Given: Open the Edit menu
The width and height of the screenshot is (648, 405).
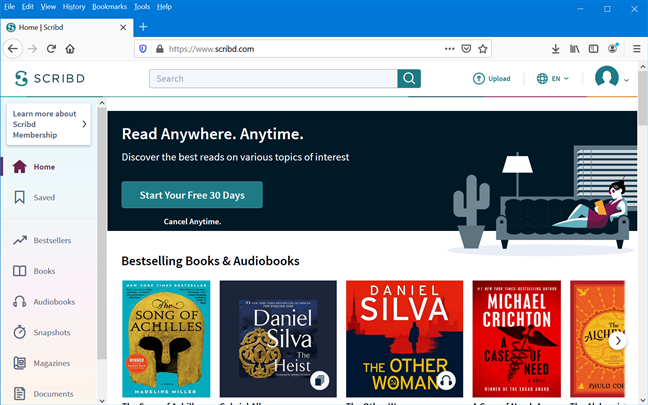Looking at the screenshot, I should click(28, 7).
